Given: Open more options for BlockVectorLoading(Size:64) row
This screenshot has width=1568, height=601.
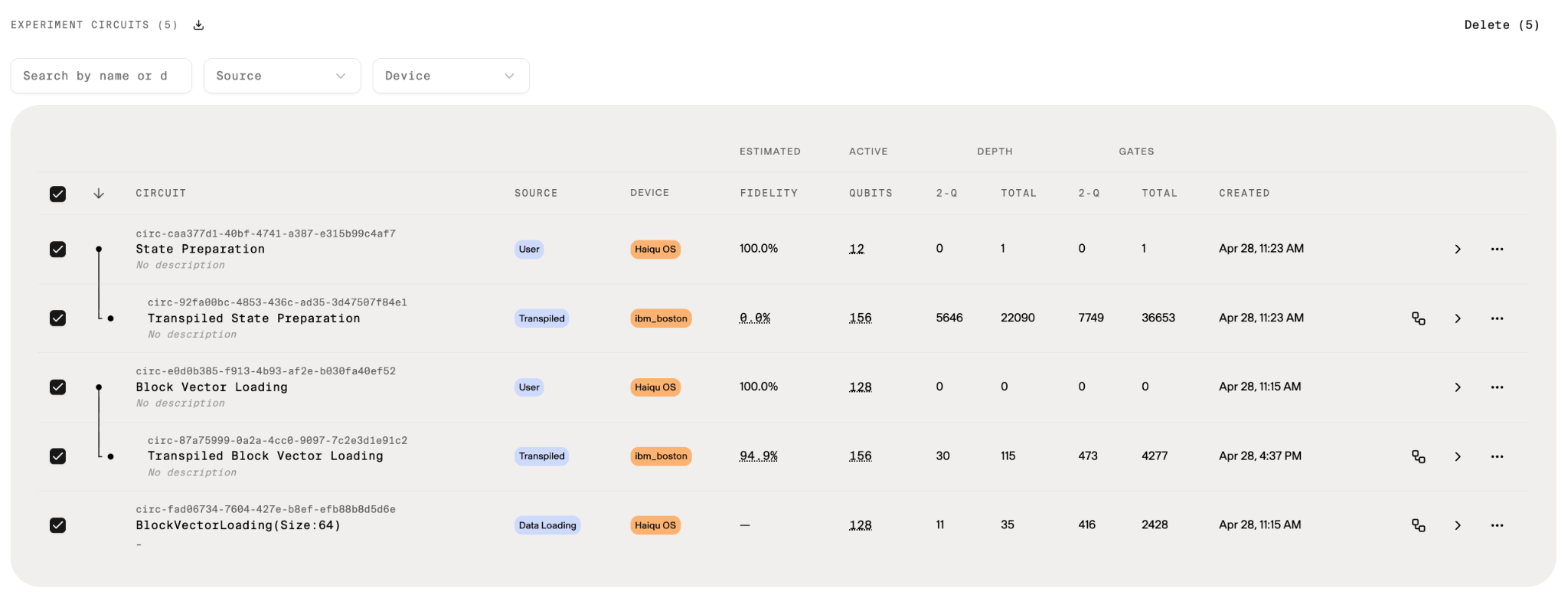Looking at the screenshot, I should [x=1497, y=525].
